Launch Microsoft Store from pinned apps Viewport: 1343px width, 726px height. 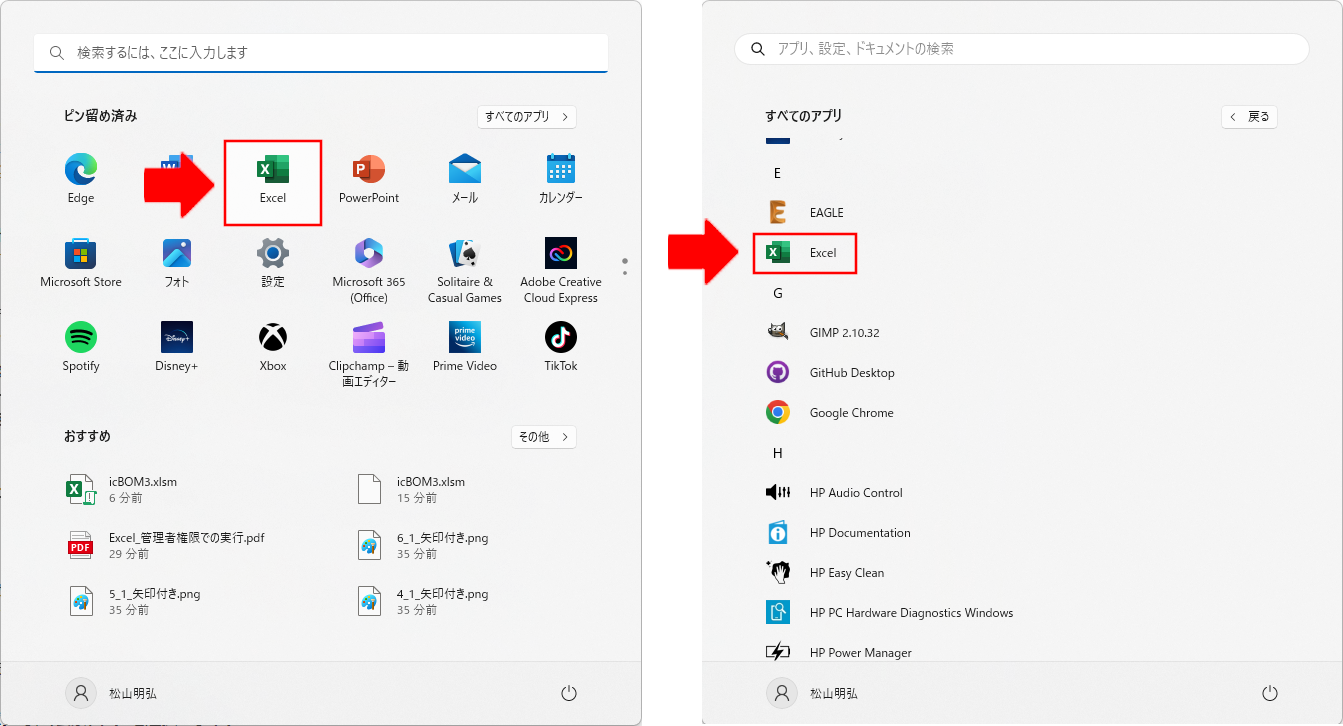click(x=81, y=263)
